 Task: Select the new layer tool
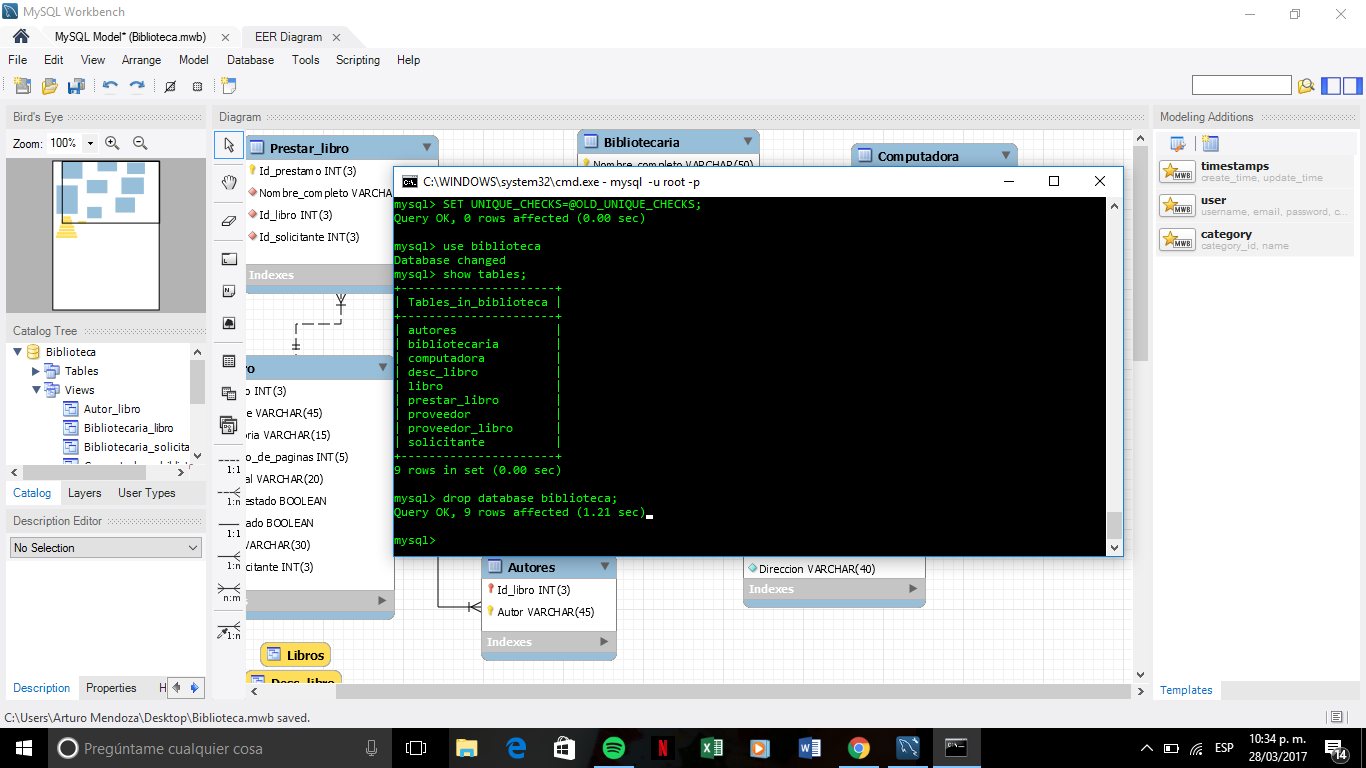point(229,258)
